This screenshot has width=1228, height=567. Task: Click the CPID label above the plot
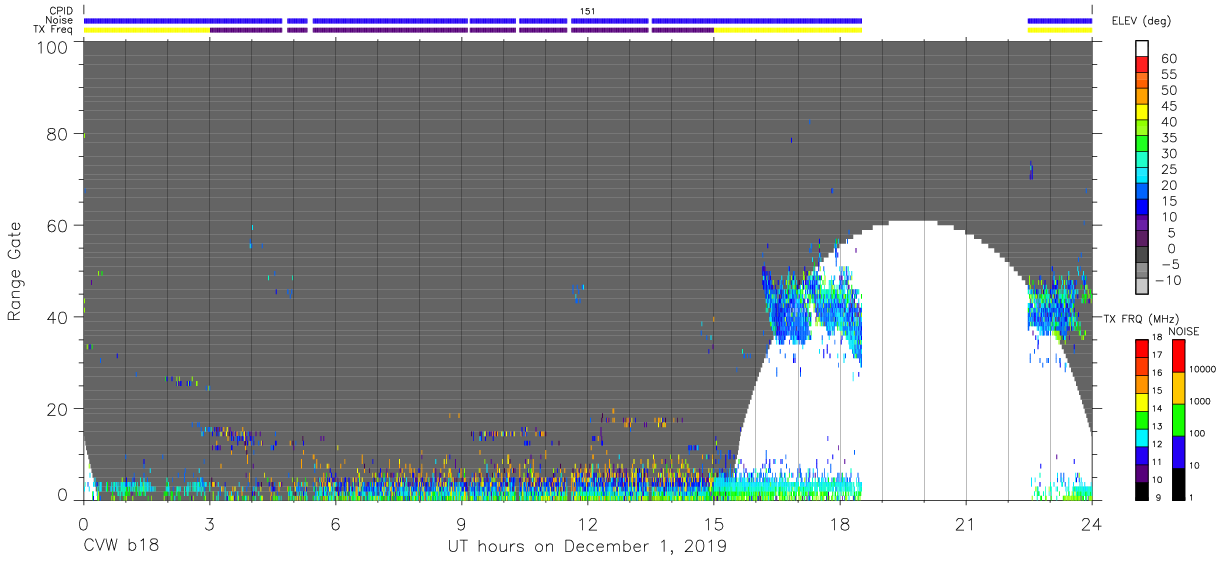pyautogui.click(x=60, y=11)
